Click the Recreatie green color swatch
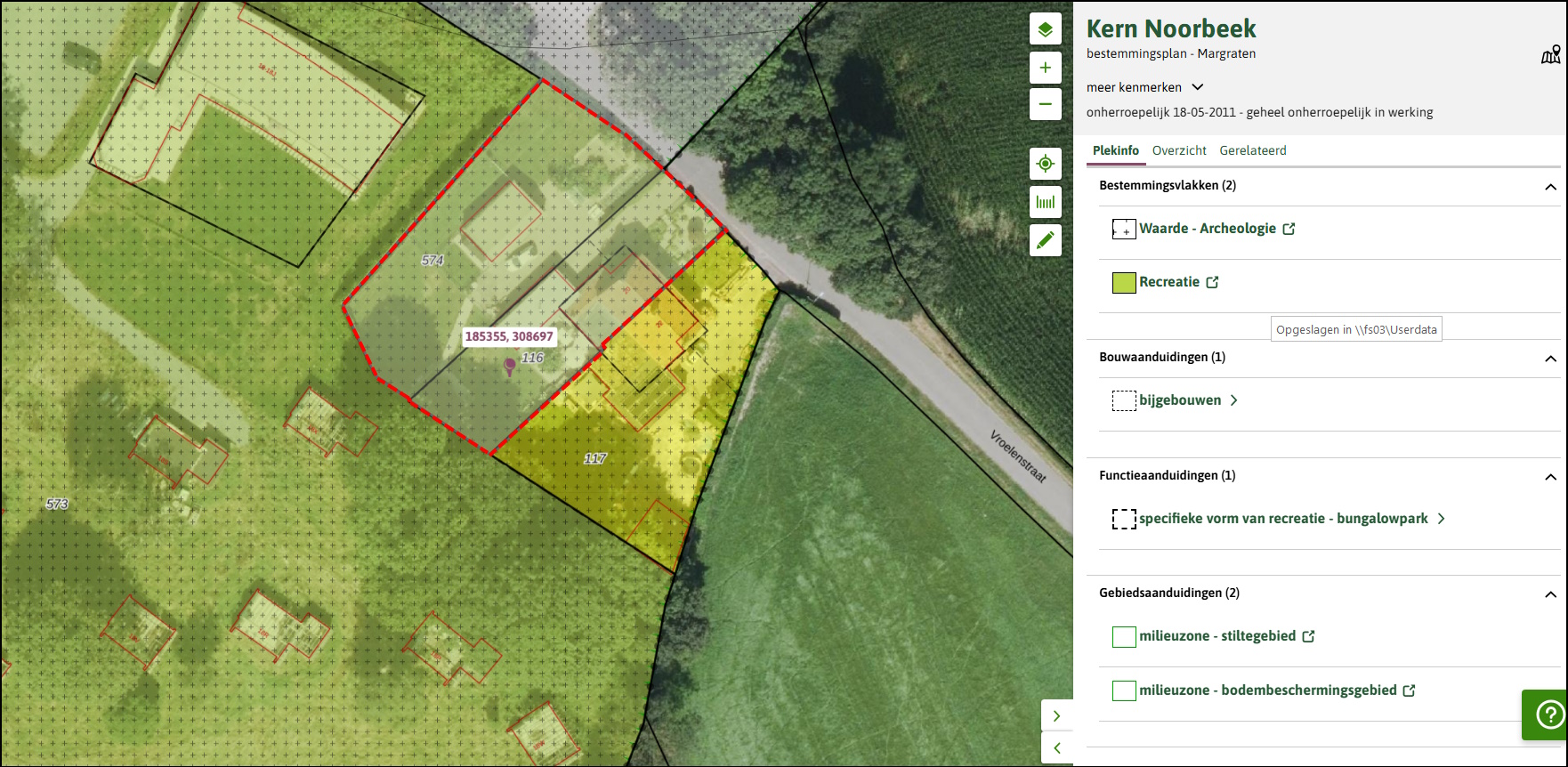1568x767 pixels. (x=1124, y=283)
